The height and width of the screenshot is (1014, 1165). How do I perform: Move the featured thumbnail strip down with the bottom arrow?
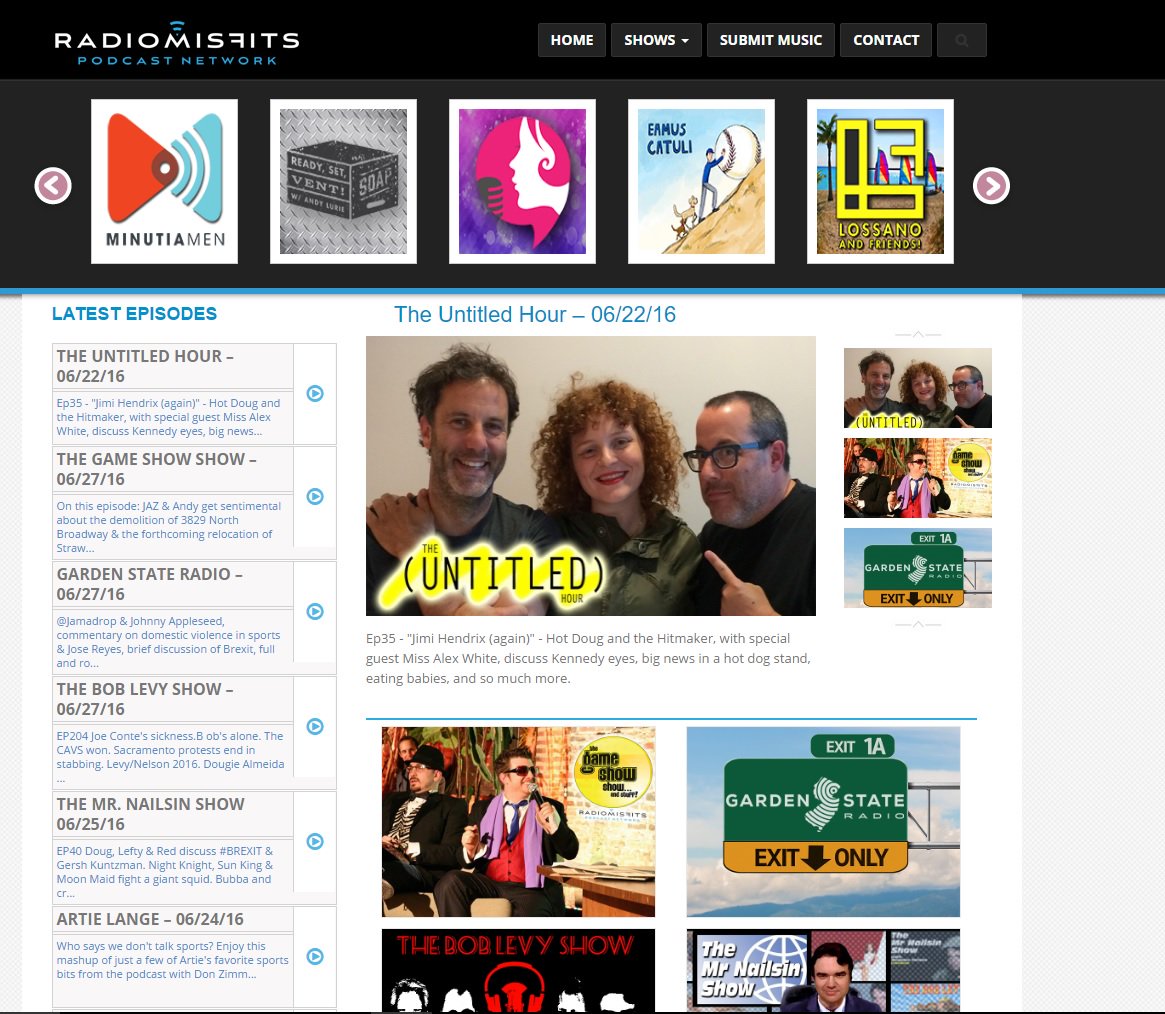point(918,624)
